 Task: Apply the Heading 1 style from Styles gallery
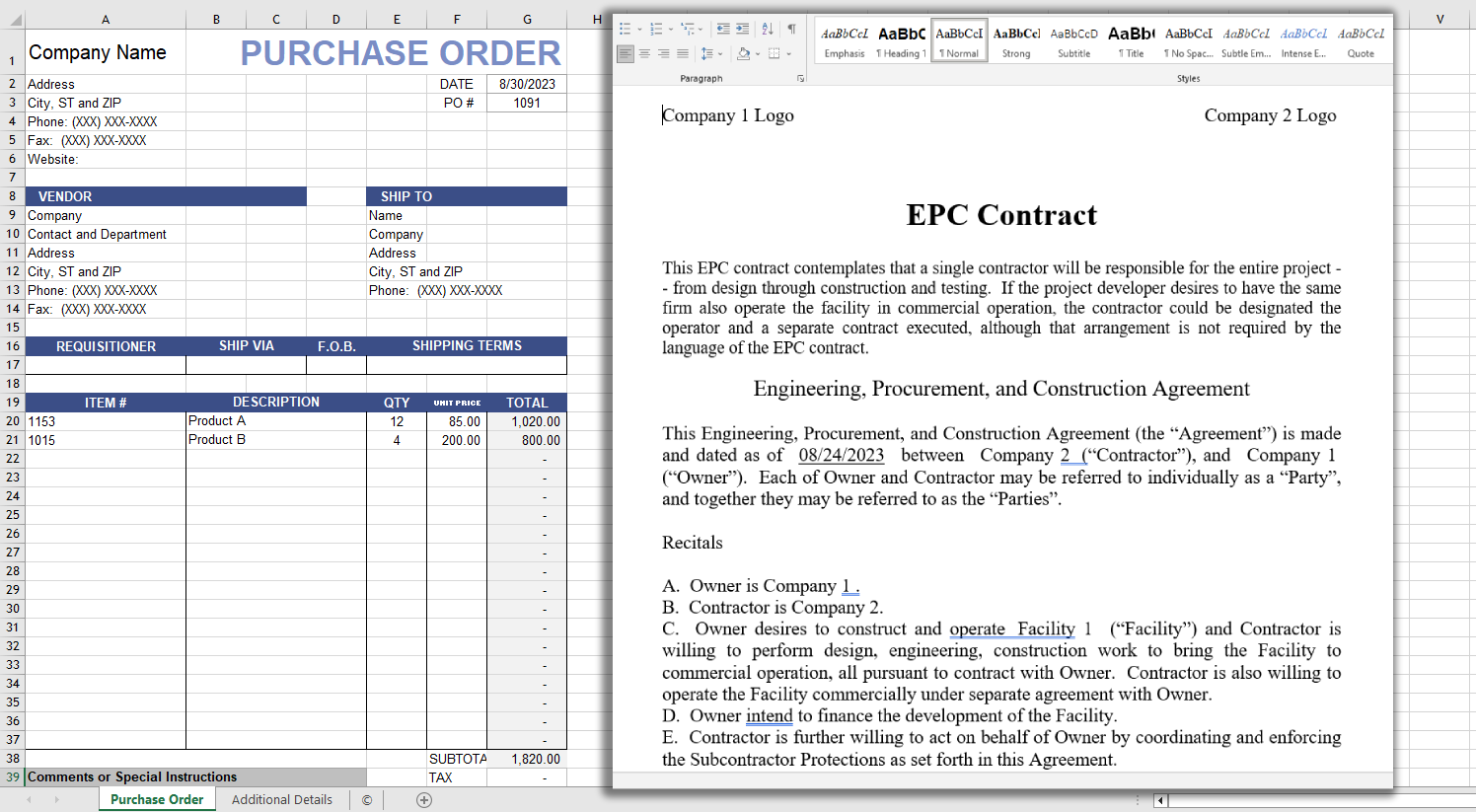tap(900, 39)
